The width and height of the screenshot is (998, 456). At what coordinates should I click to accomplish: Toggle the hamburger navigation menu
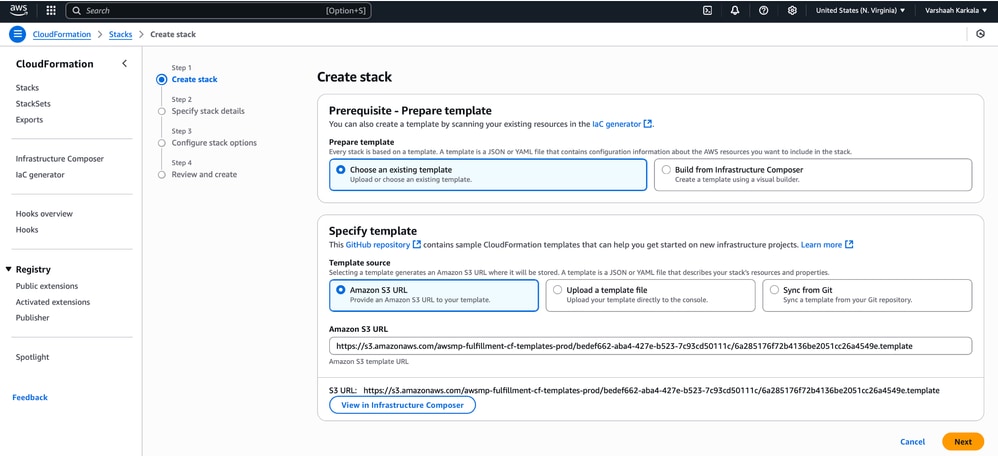click(17, 34)
